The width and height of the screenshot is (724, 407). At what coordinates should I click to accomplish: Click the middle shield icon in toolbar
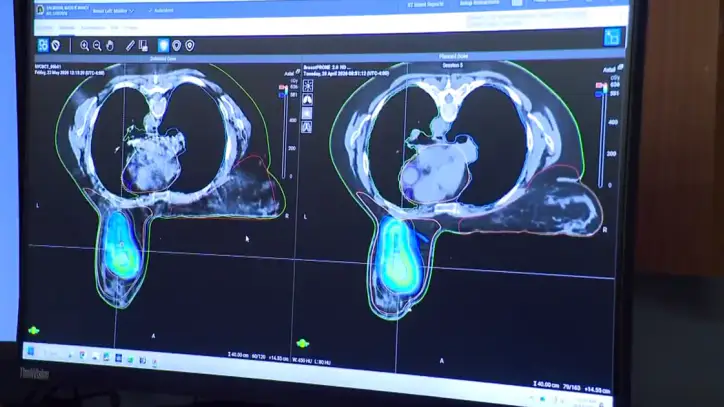(x=176, y=45)
